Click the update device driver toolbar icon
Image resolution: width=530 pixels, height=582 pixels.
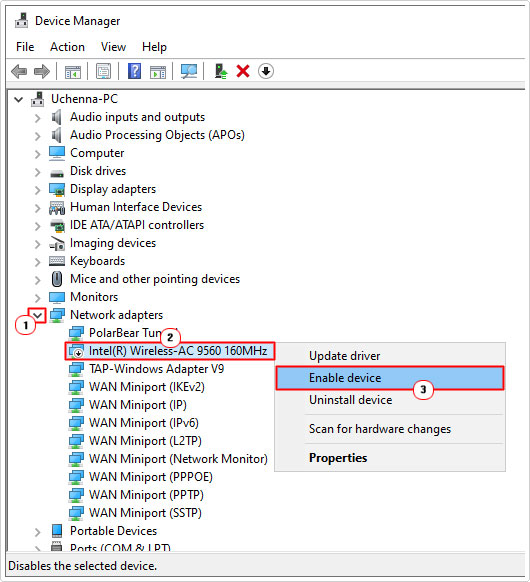[221, 71]
